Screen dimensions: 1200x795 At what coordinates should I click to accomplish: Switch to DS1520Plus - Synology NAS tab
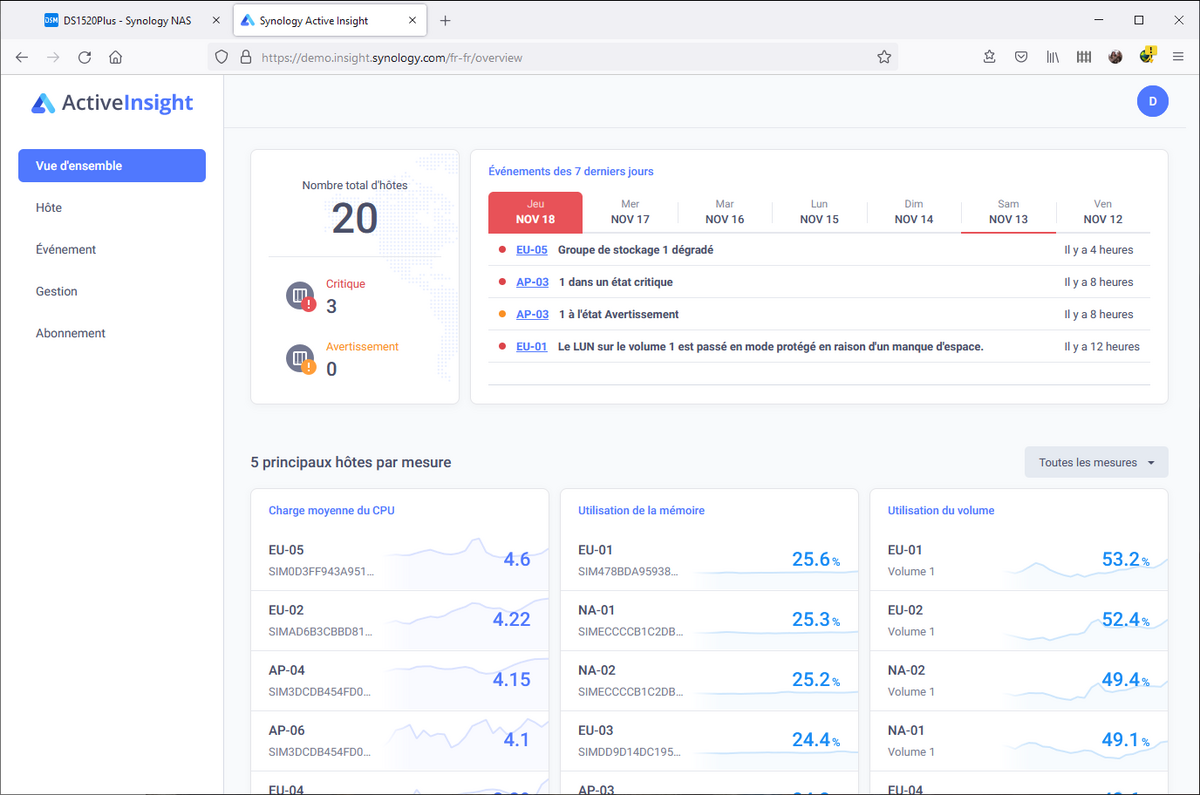pyautogui.click(x=128, y=20)
